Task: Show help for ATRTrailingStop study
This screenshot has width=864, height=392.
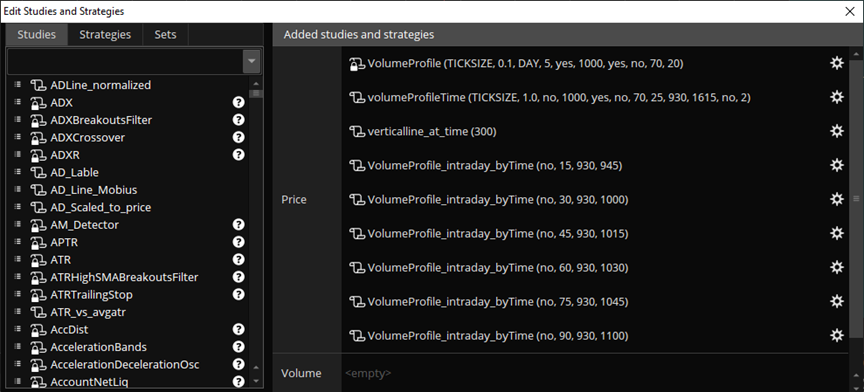Action: [238, 294]
